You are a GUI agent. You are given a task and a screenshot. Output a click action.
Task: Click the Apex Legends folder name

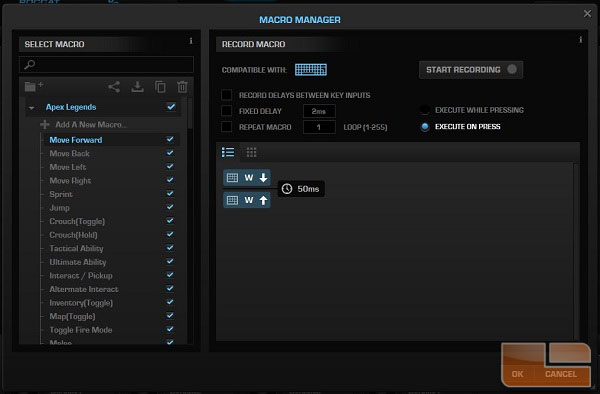coord(71,107)
